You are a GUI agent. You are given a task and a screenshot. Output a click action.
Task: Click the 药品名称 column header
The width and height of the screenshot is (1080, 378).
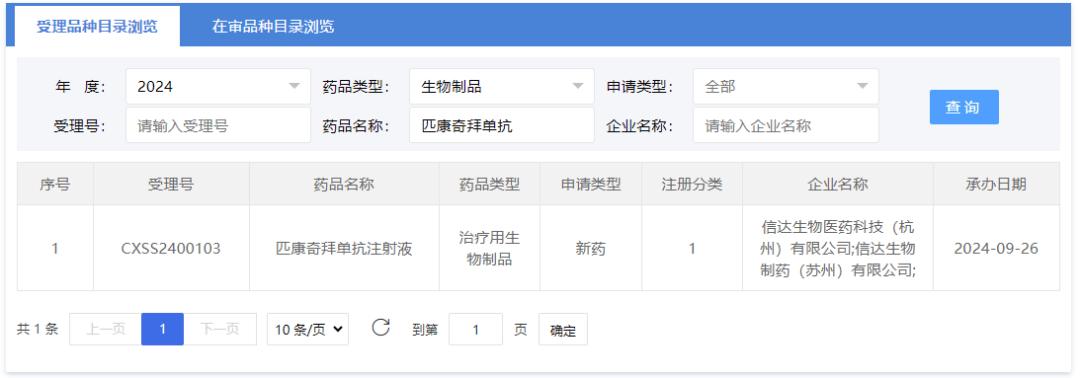click(344, 184)
